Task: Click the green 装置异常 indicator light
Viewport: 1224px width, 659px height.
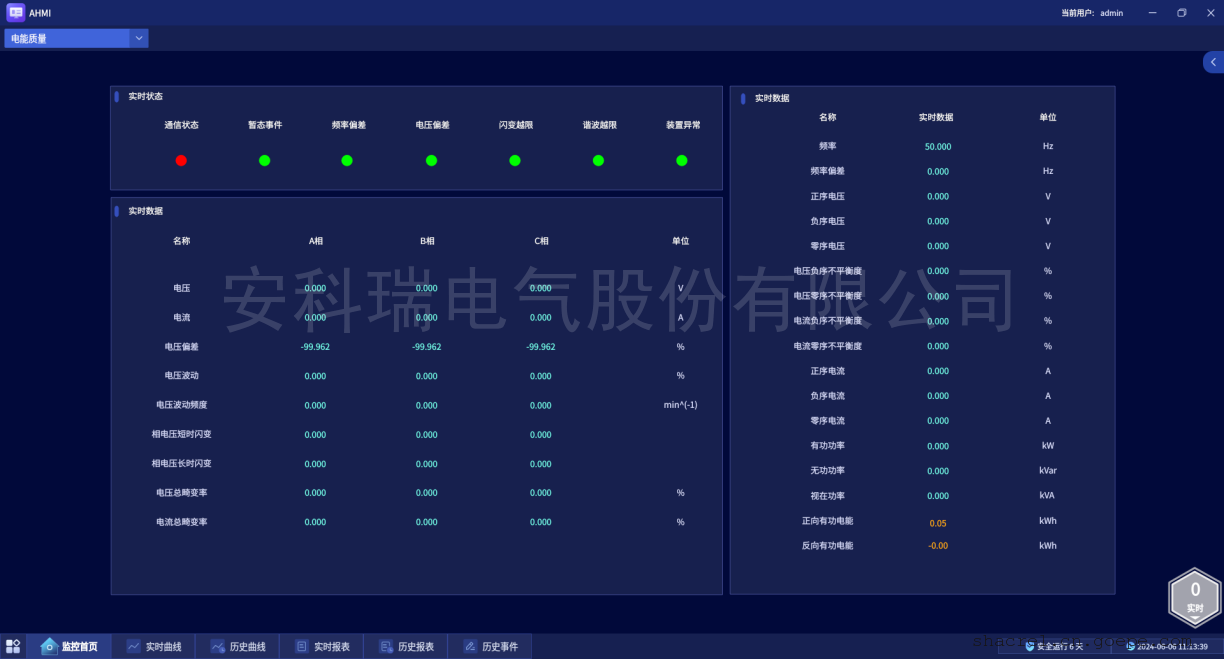Action: (x=682, y=160)
